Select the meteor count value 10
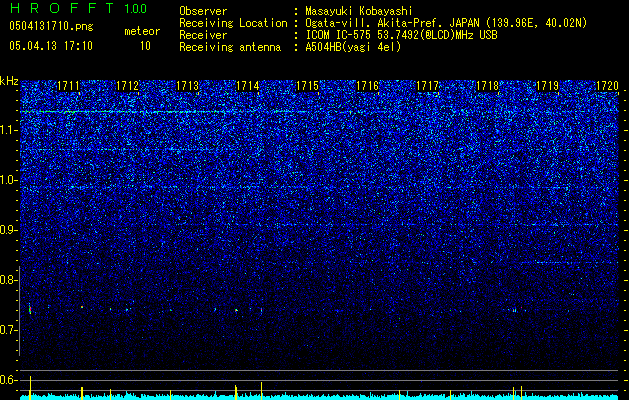The height and width of the screenshot is (400, 629). pyautogui.click(x=145, y=46)
